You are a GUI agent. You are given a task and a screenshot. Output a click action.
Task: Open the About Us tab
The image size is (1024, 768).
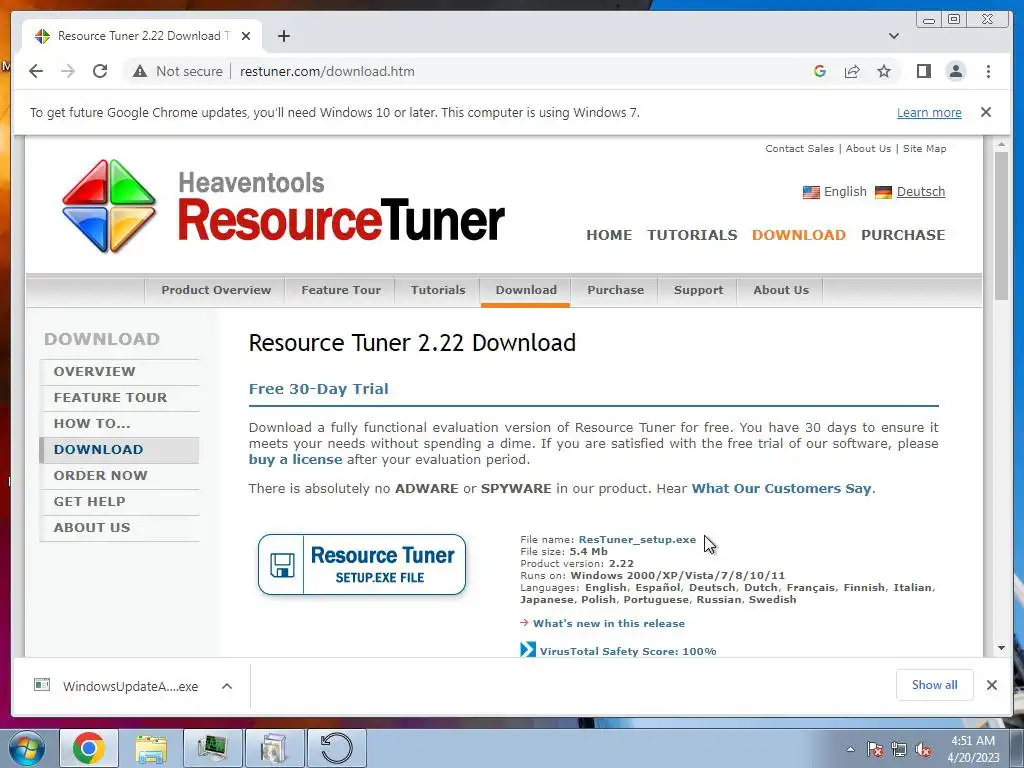click(780, 290)
